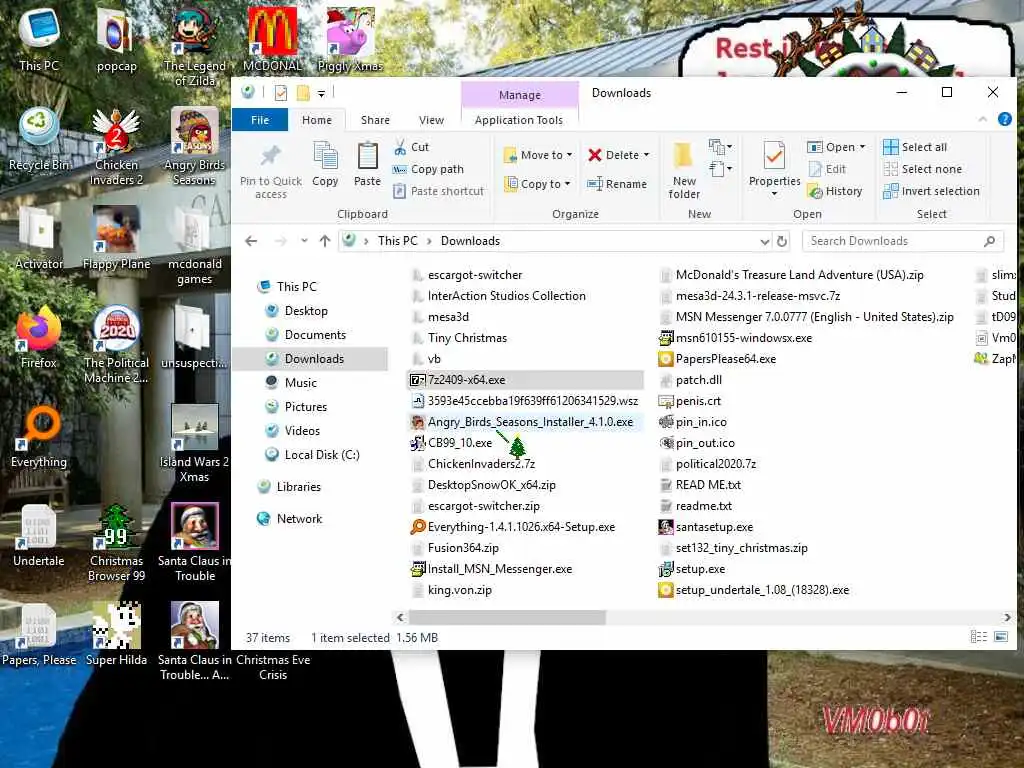Viewport: 1024px width, 768px height.
Task: Click the horizontal scrollbar thumb
Action: pyautogui.click(x=507, y=617)
